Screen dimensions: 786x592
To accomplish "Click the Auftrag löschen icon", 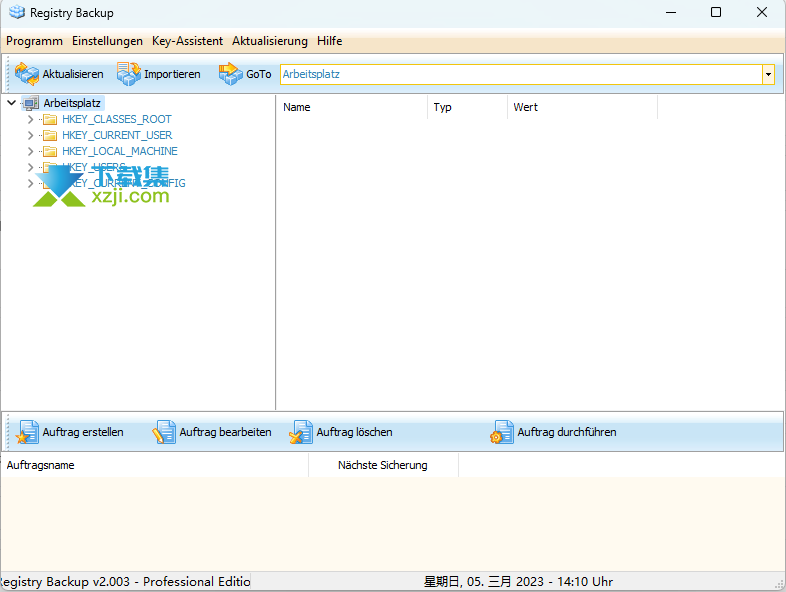I will click(301, 432).
